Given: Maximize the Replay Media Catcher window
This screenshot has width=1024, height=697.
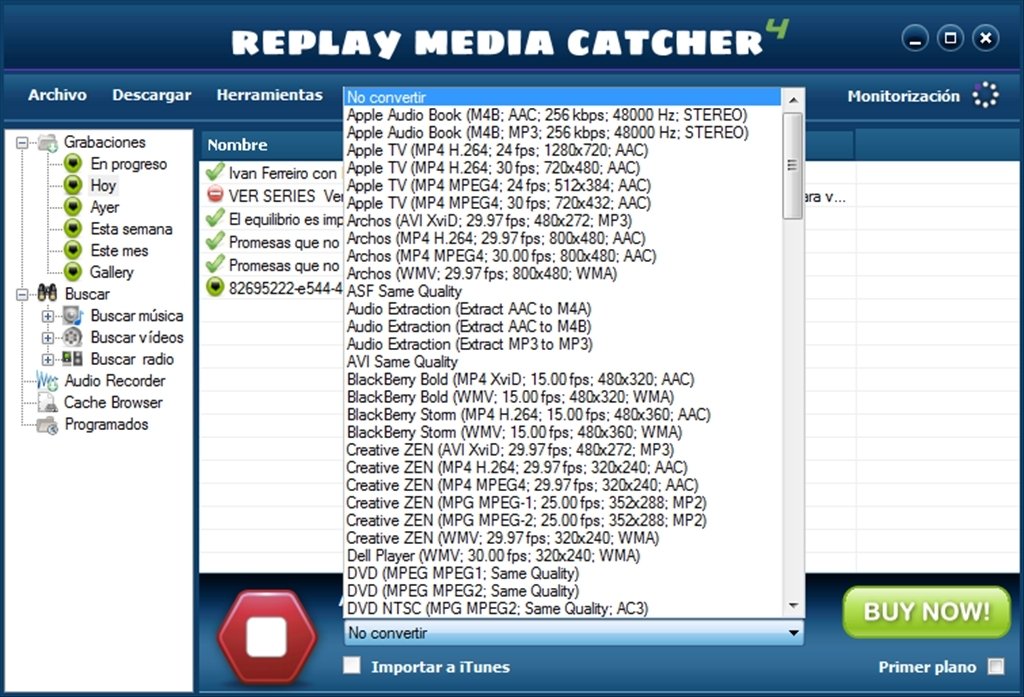Looking at the screenshot, I should pos(951,39).
